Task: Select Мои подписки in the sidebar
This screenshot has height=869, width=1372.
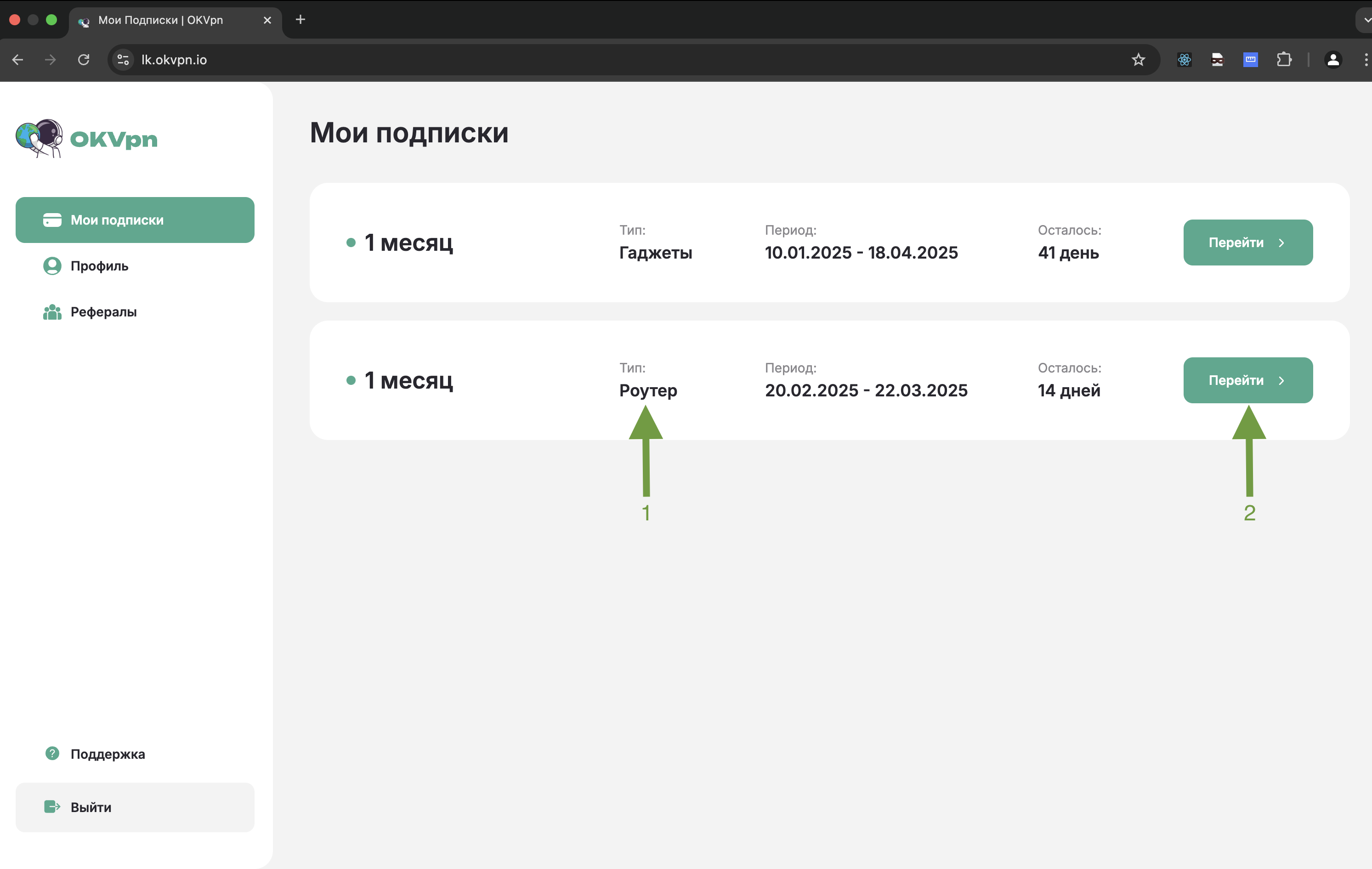Action: (135, 220)
